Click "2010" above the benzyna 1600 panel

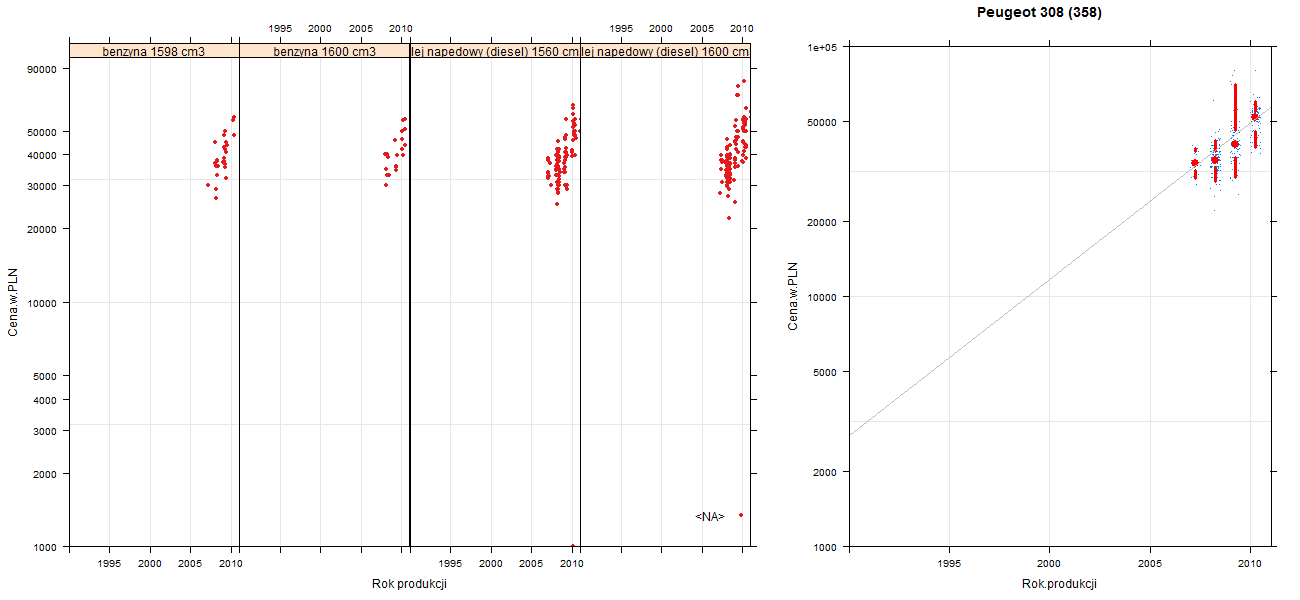tap(400, 28)
